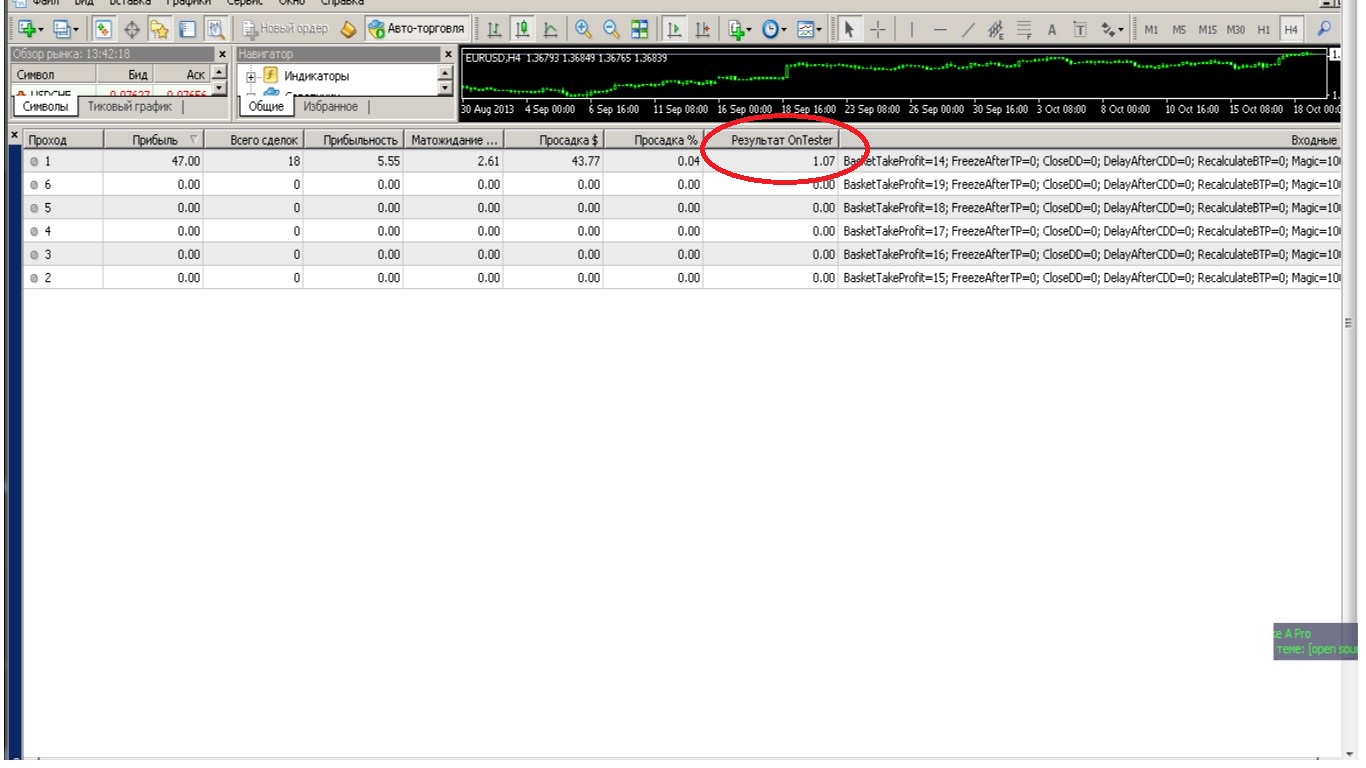The height and width of the screenshot is (768, 1366).
Task: Expand the Индикаторы tree node
Action: pos(252,76)
